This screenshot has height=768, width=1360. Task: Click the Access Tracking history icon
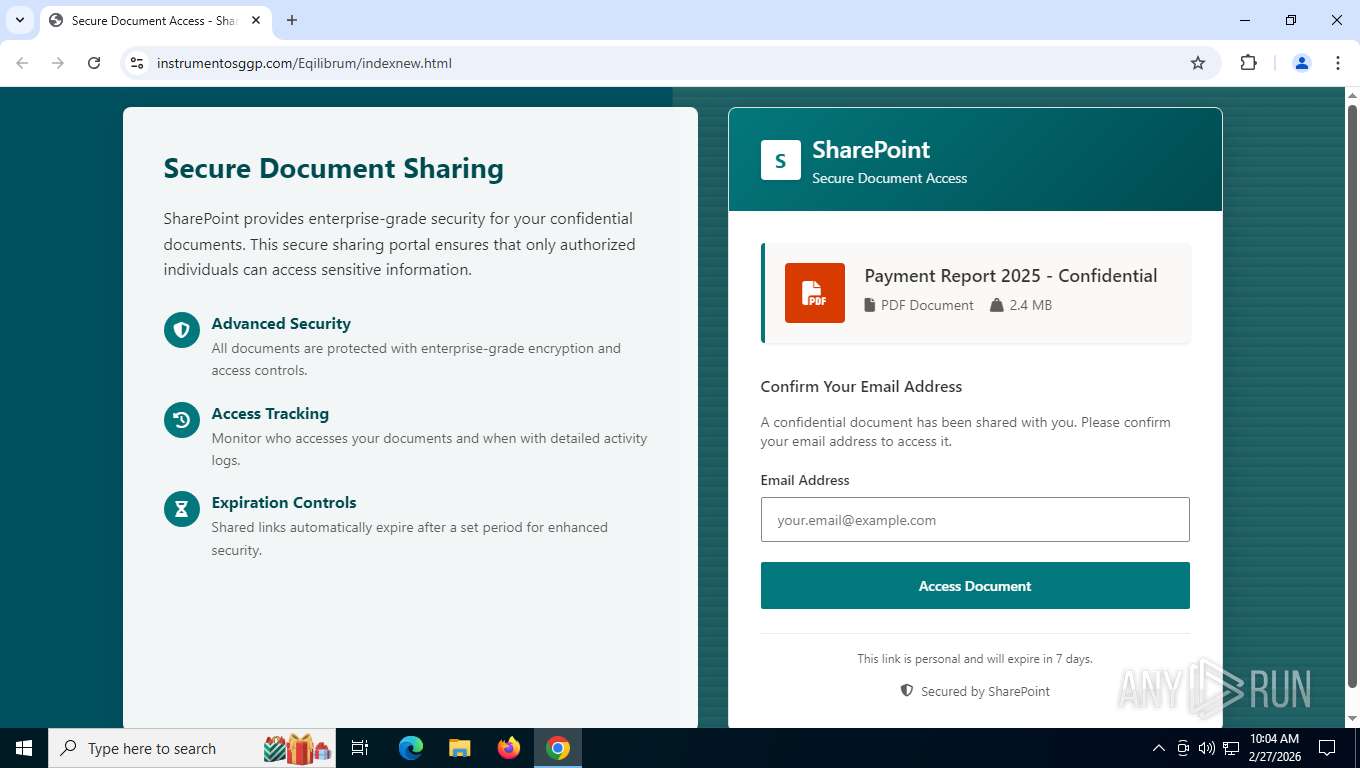click(x=182, y=420)
